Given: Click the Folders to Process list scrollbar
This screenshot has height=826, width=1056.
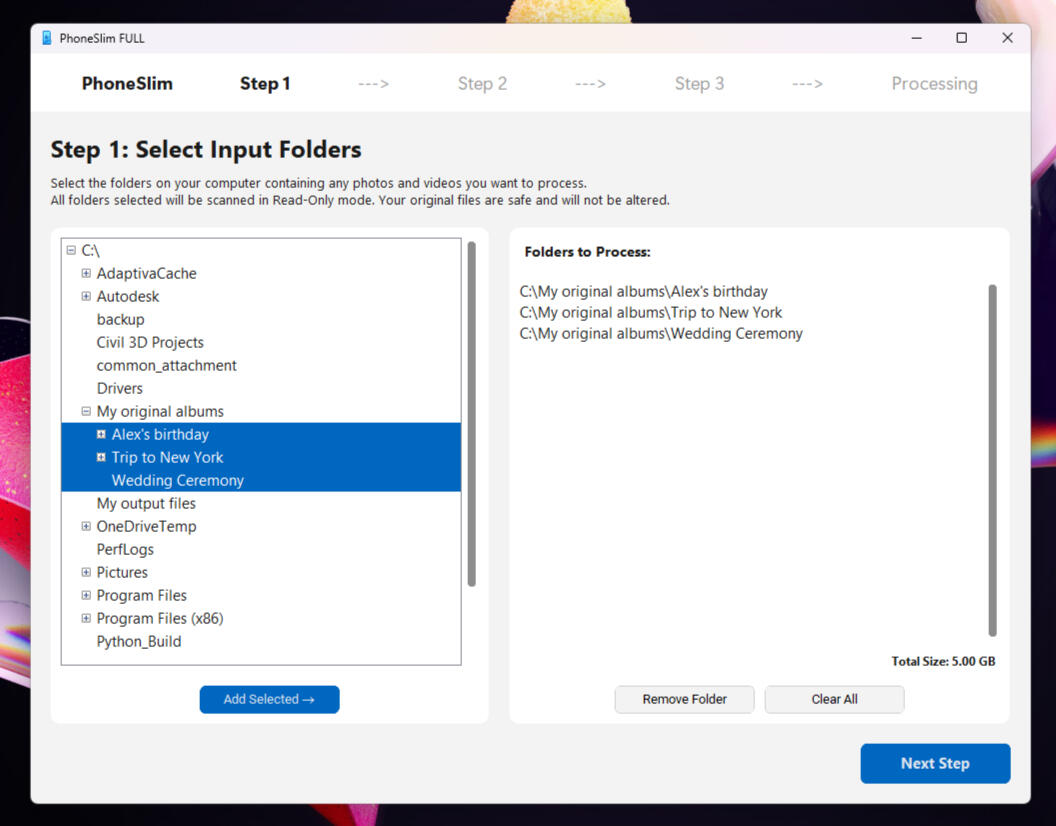Looking at the screenshot, I should [x=992, y=460].
